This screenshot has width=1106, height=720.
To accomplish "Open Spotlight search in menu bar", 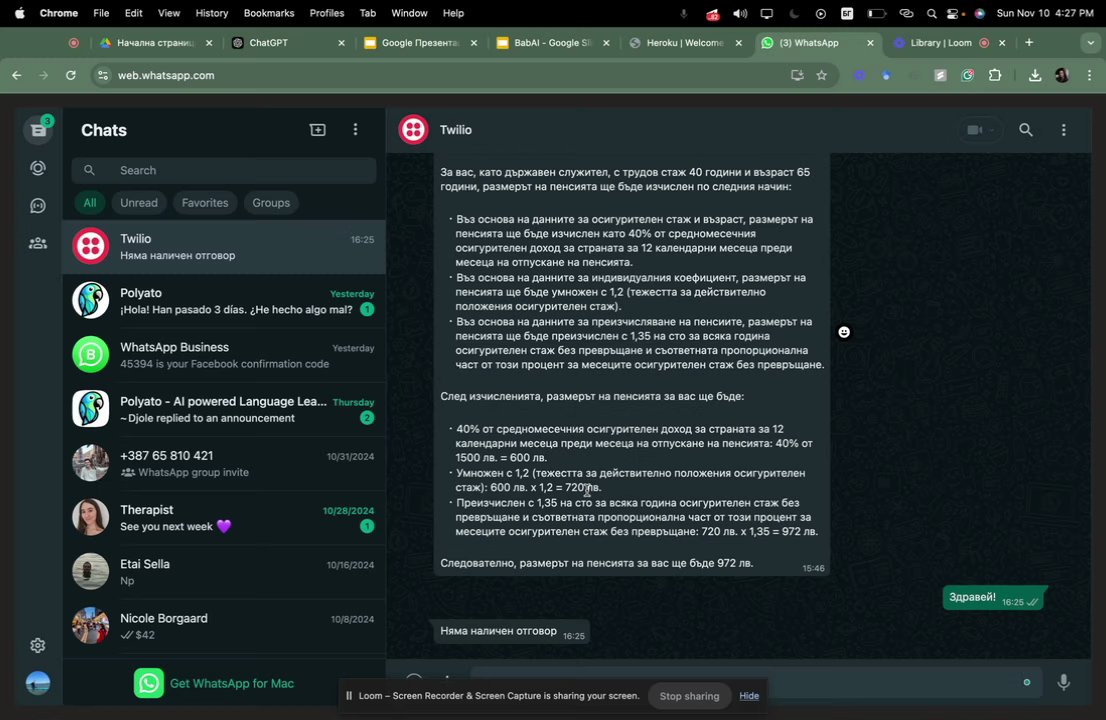I will (x=932, y=13).
